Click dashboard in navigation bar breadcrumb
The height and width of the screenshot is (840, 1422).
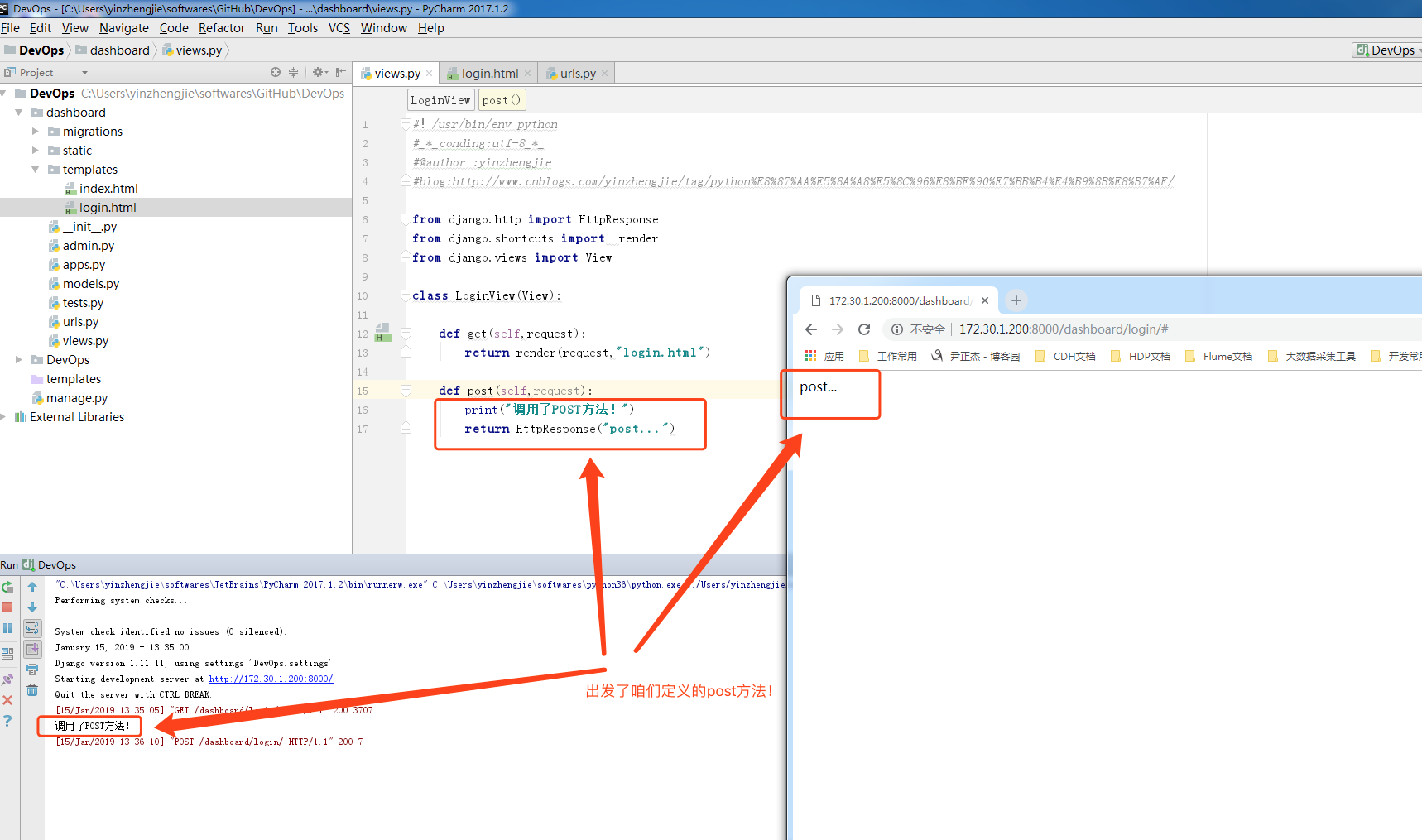113,50
